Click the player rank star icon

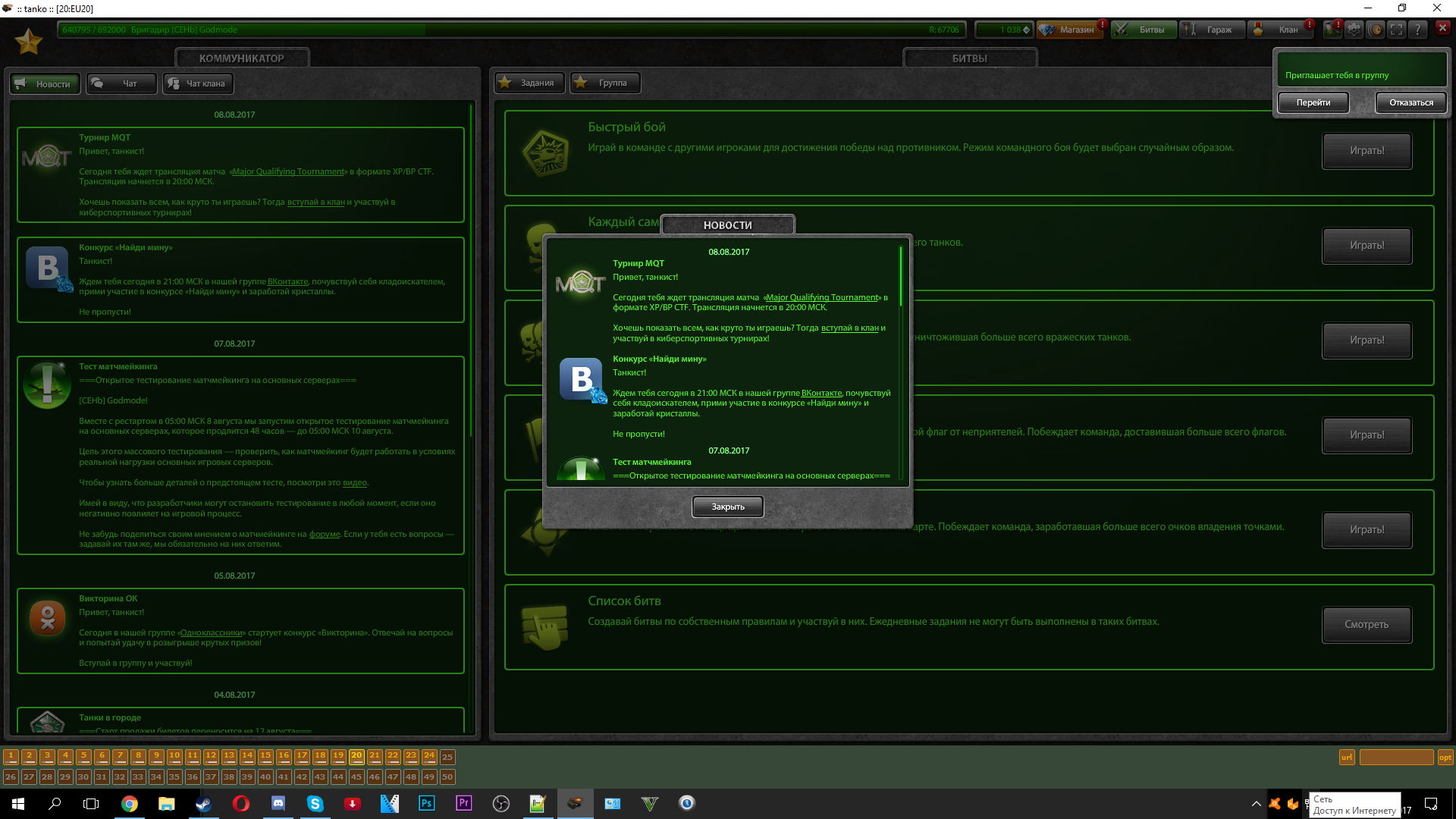click(x=29, y=42)
